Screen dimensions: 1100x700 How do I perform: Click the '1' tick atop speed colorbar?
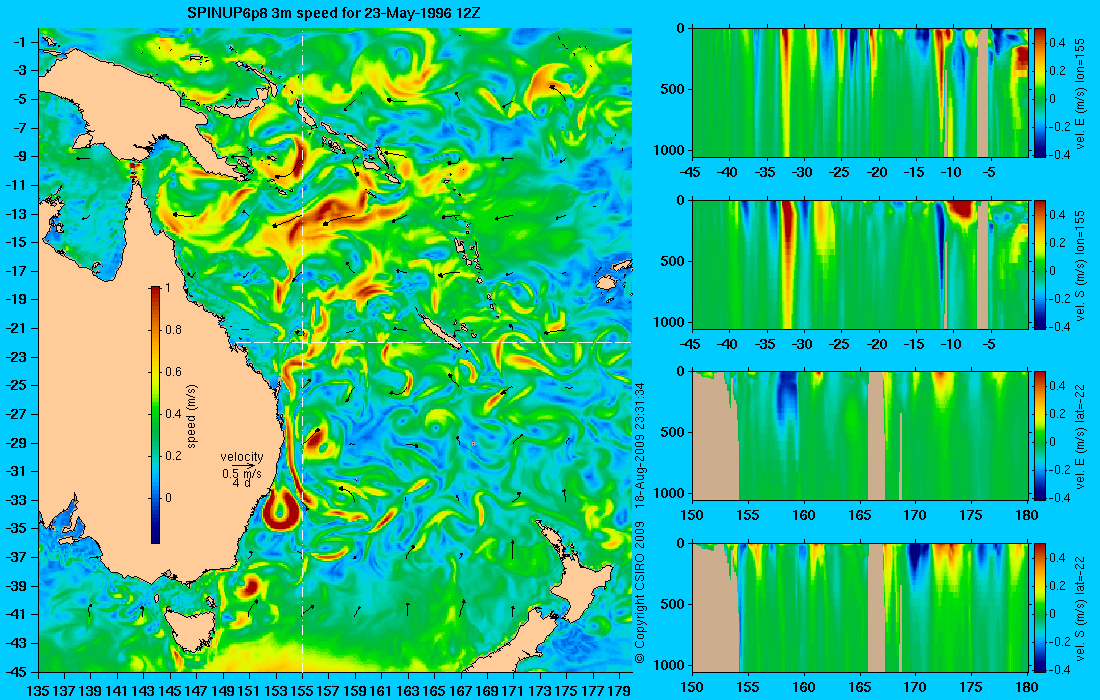tap(167, 288)
